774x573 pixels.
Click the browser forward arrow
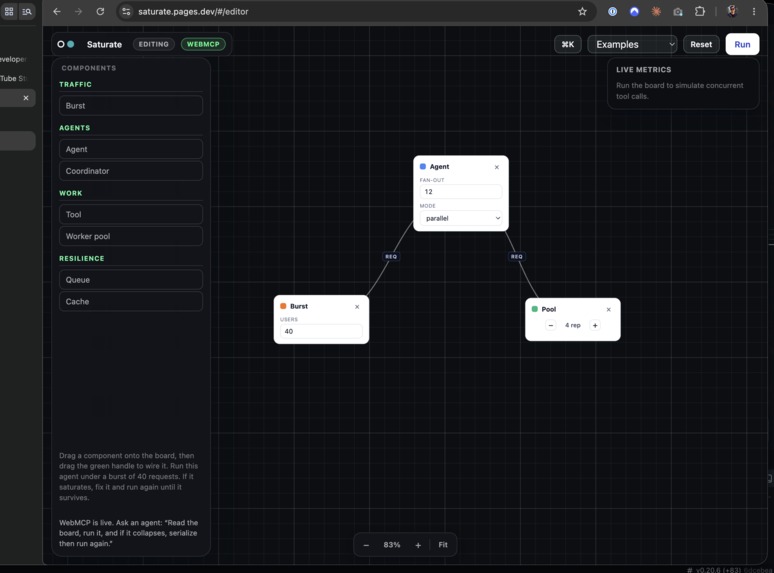[x=78, y=11]
